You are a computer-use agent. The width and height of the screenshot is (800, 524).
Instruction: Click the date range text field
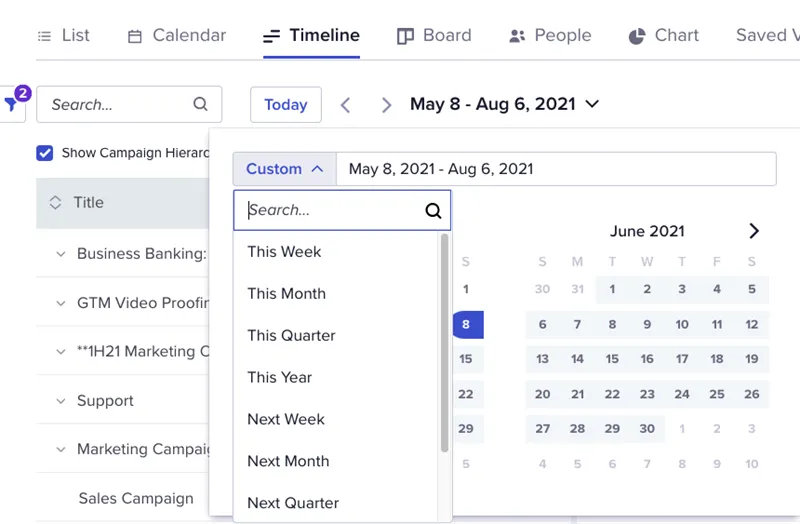tap(556, 169)
